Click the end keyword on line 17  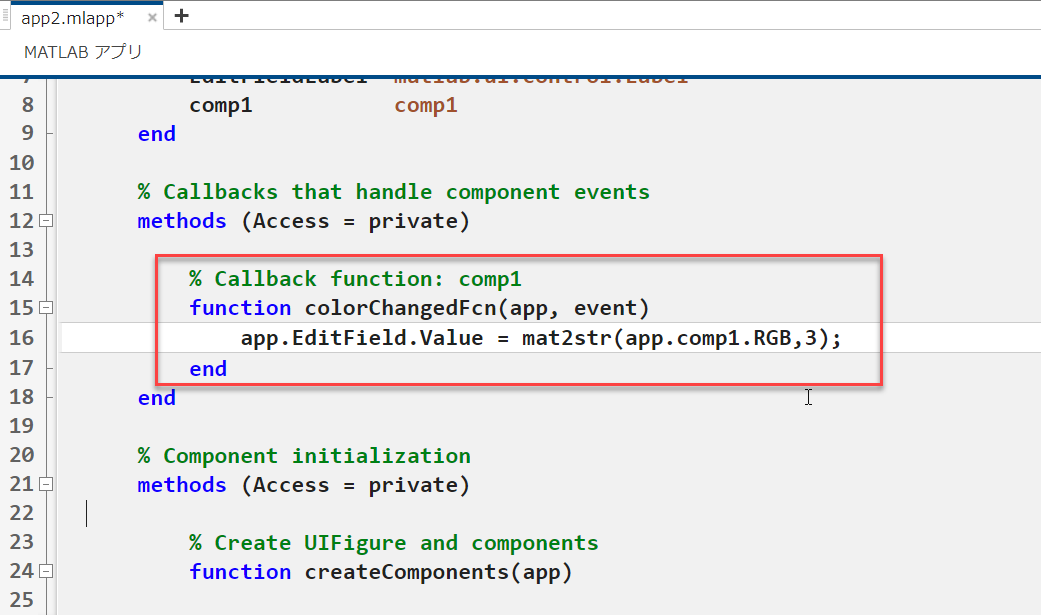pos(208,368)
